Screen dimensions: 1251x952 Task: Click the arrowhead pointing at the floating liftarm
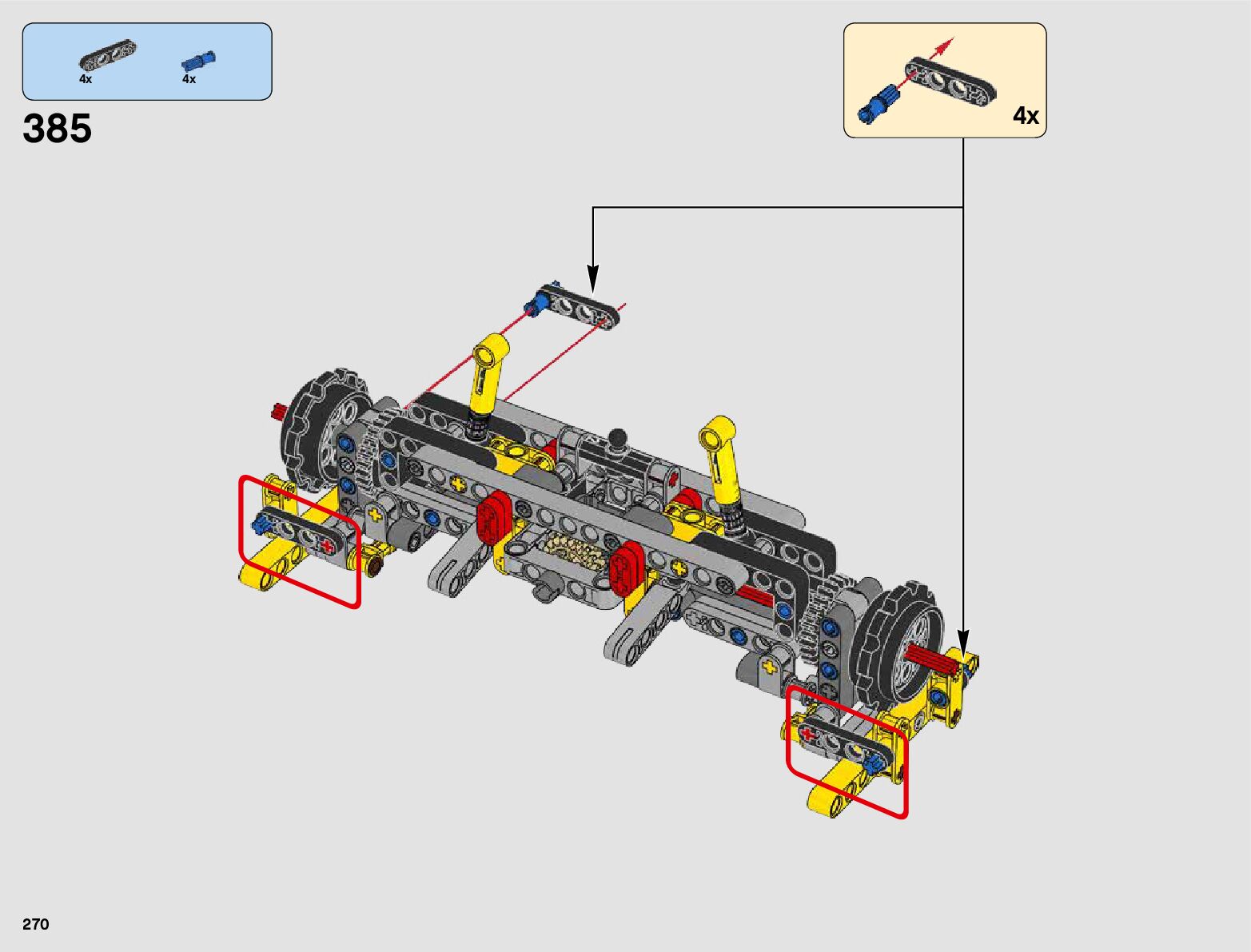592,280
